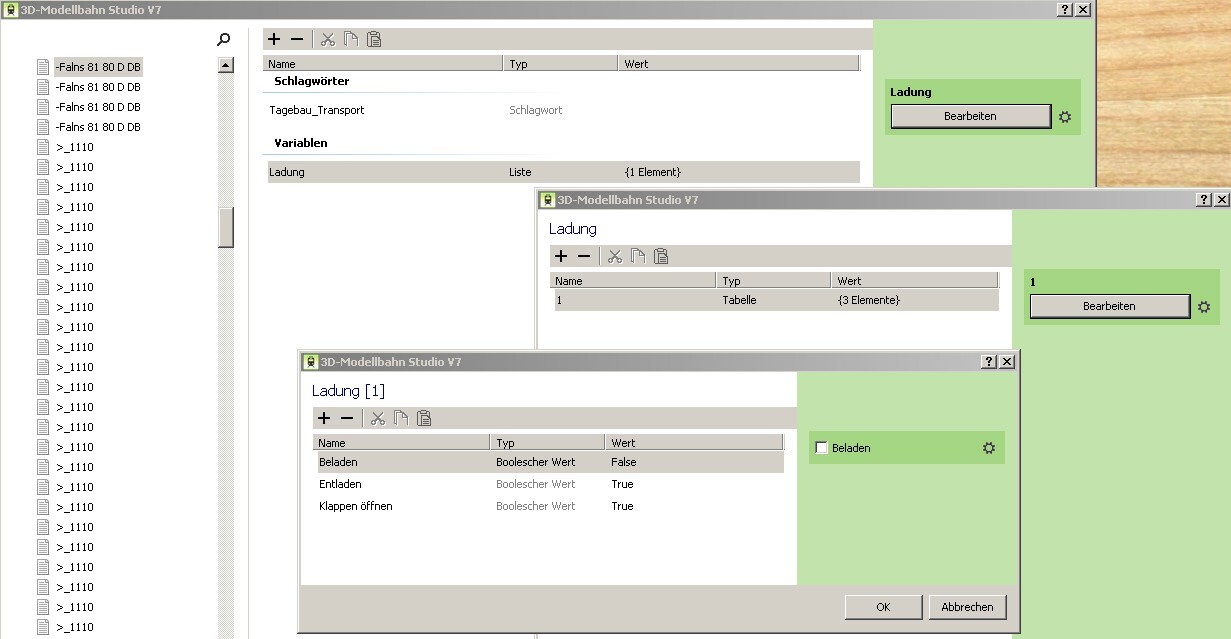Screen dimensions: 1231x639
Task: Add an element in the Ladung window
Action: pyautogui.click(x=561, y=256)
